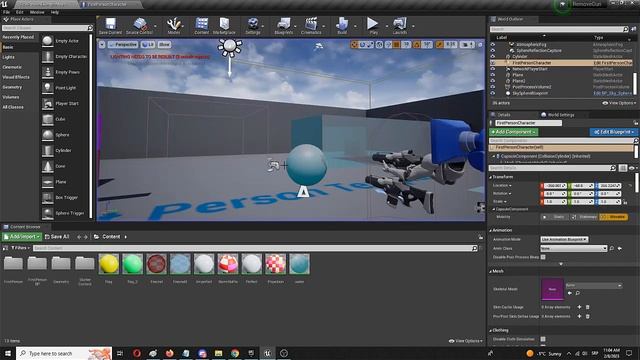Click the Skeletal Mesh purple thumbnail
Screen dimensions: 640x360
coord(552,289)
